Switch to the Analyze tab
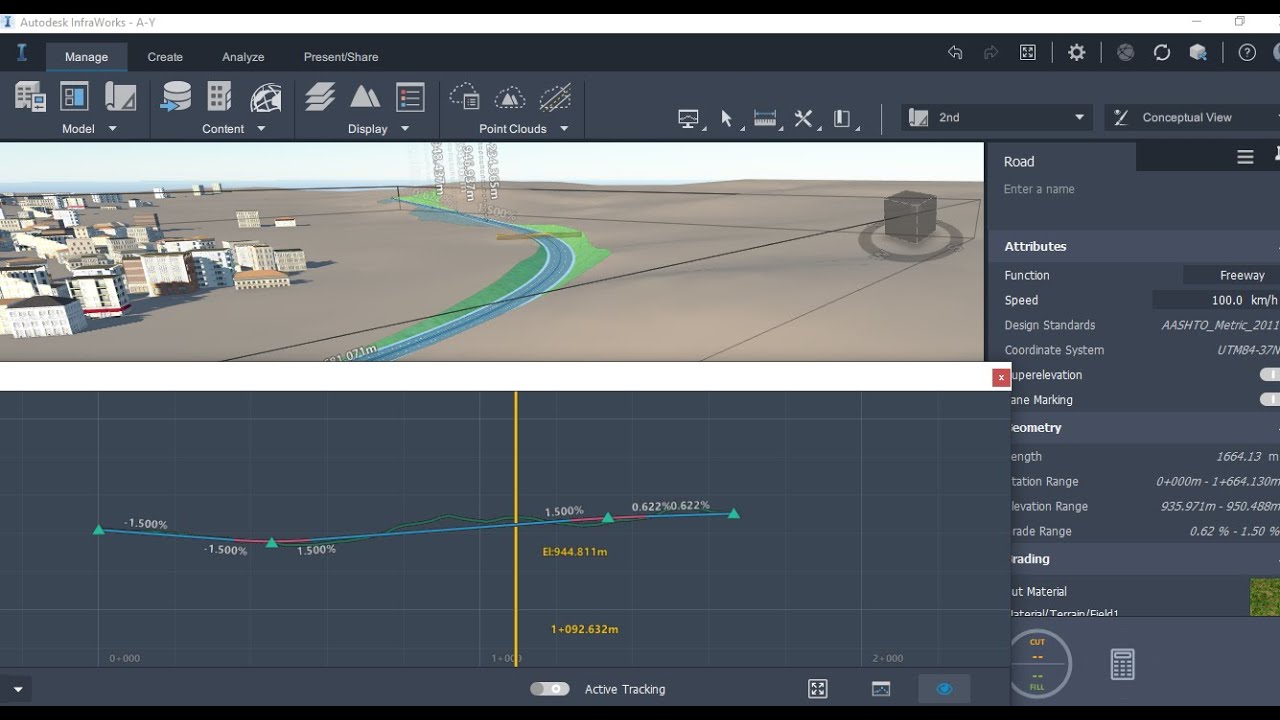Viewport: 1280px width, 720px height. (243, 57)
